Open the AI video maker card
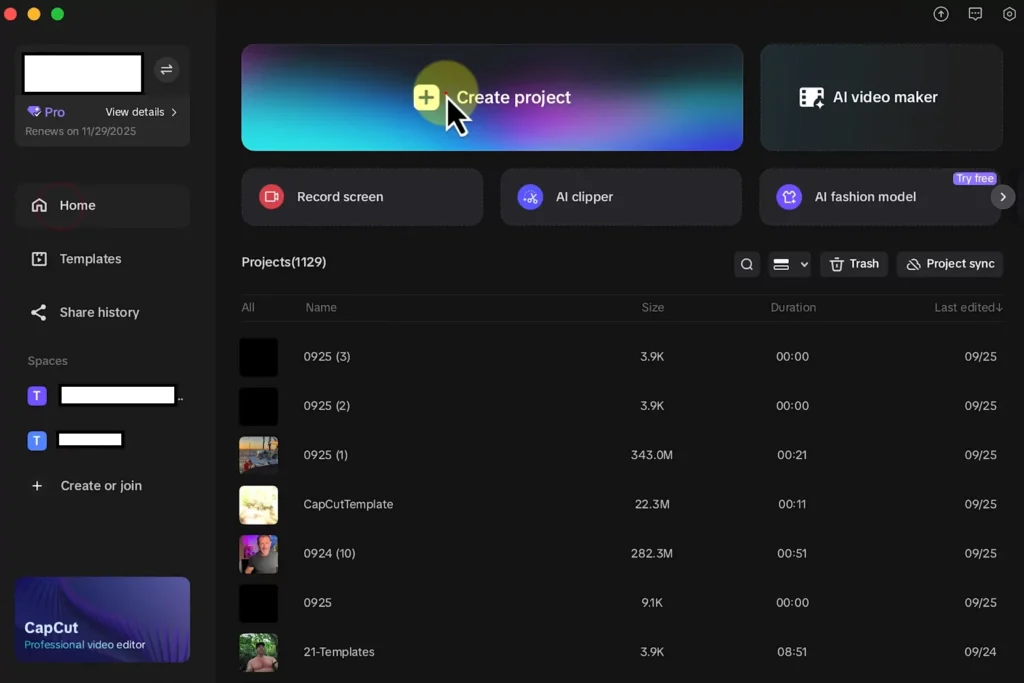The image size is (1024, 683). pyautogui.click(x=881, y=97)
